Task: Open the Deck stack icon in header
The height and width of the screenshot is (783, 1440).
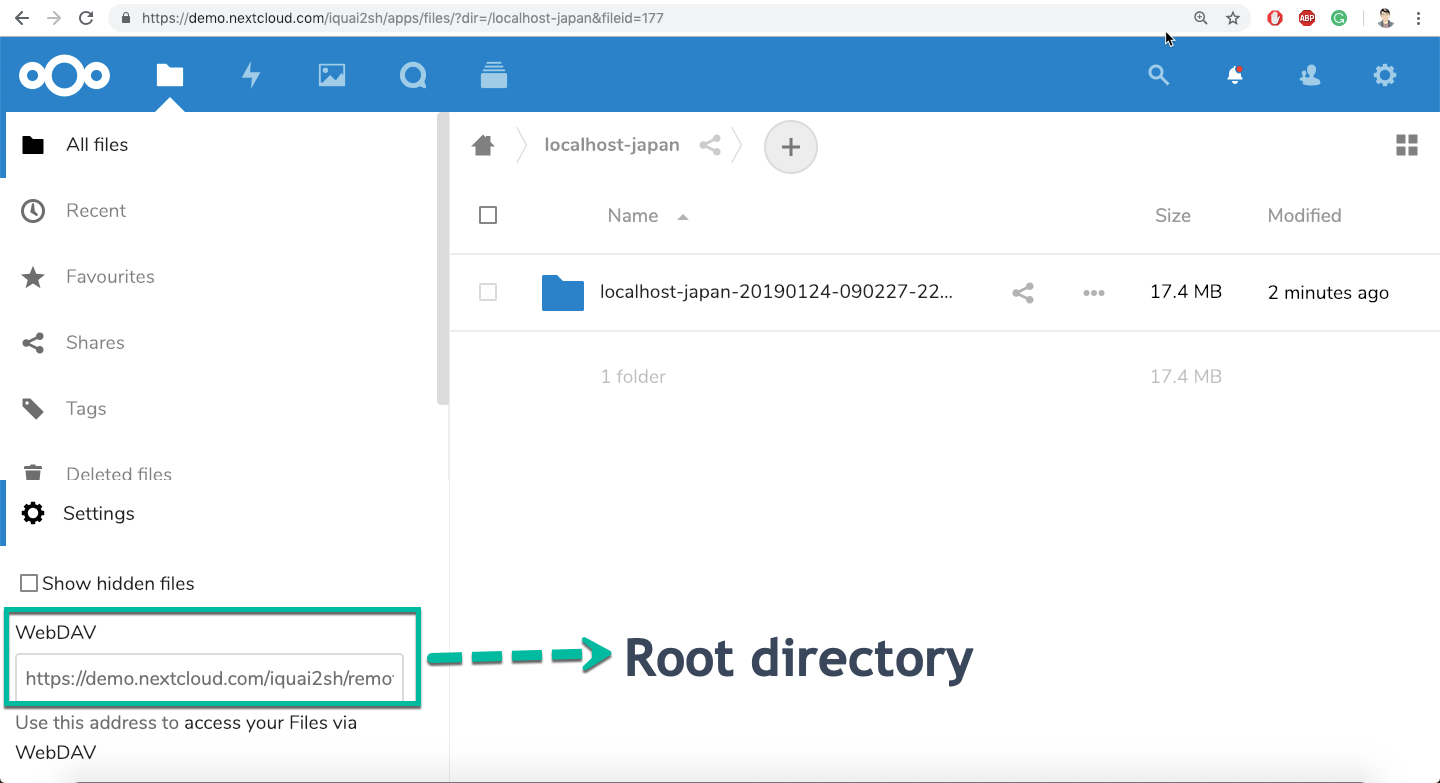Action: 494,75
